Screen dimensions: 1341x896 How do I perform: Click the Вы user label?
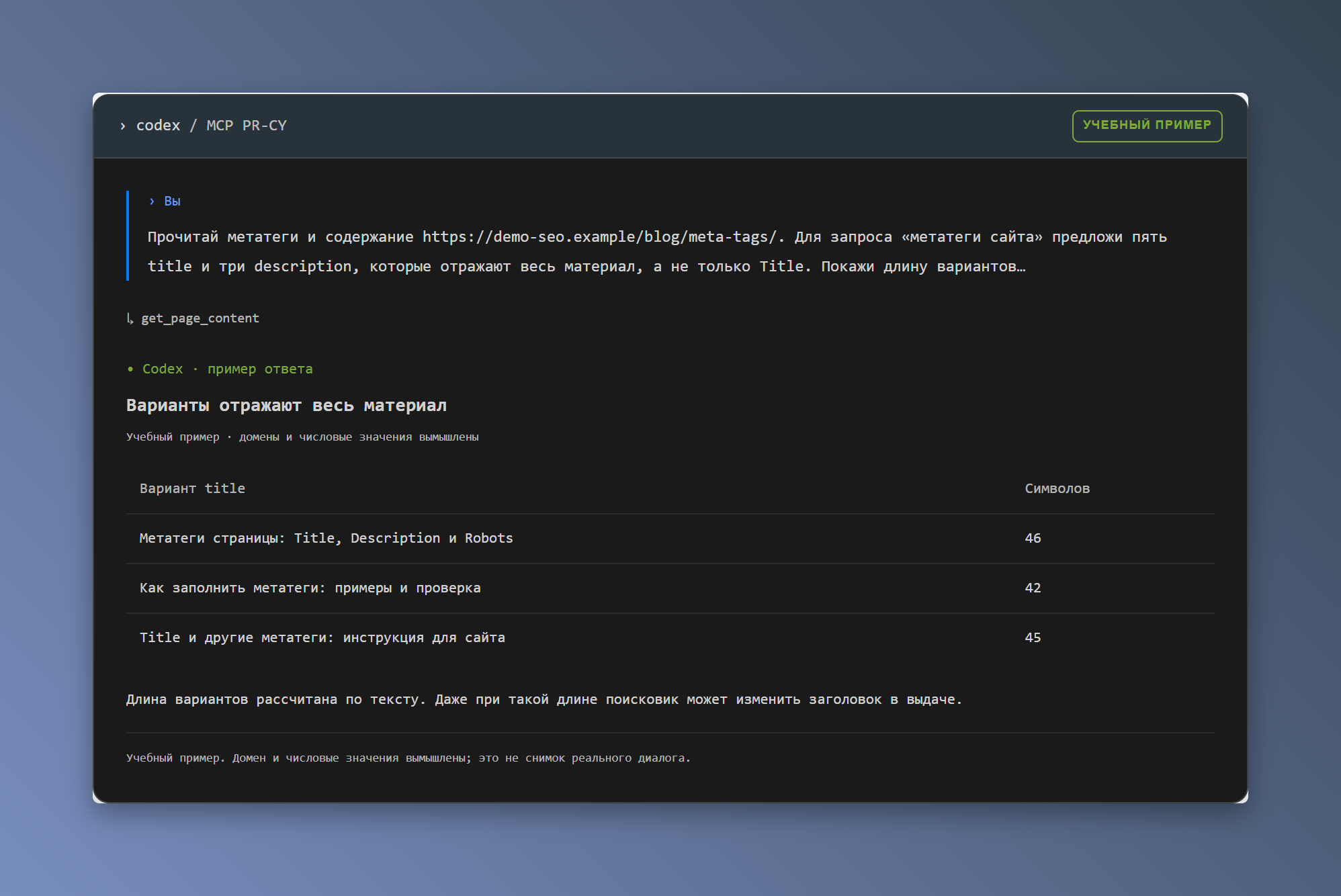click(x=172, y=201)
